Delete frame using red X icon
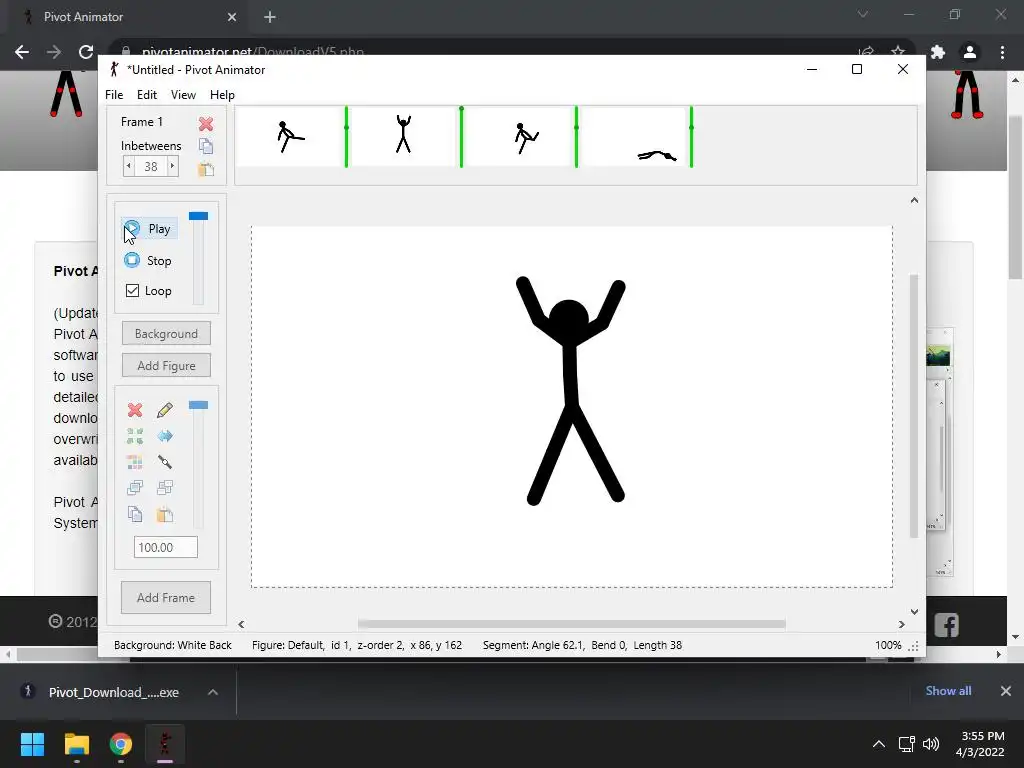 (206, 123)
